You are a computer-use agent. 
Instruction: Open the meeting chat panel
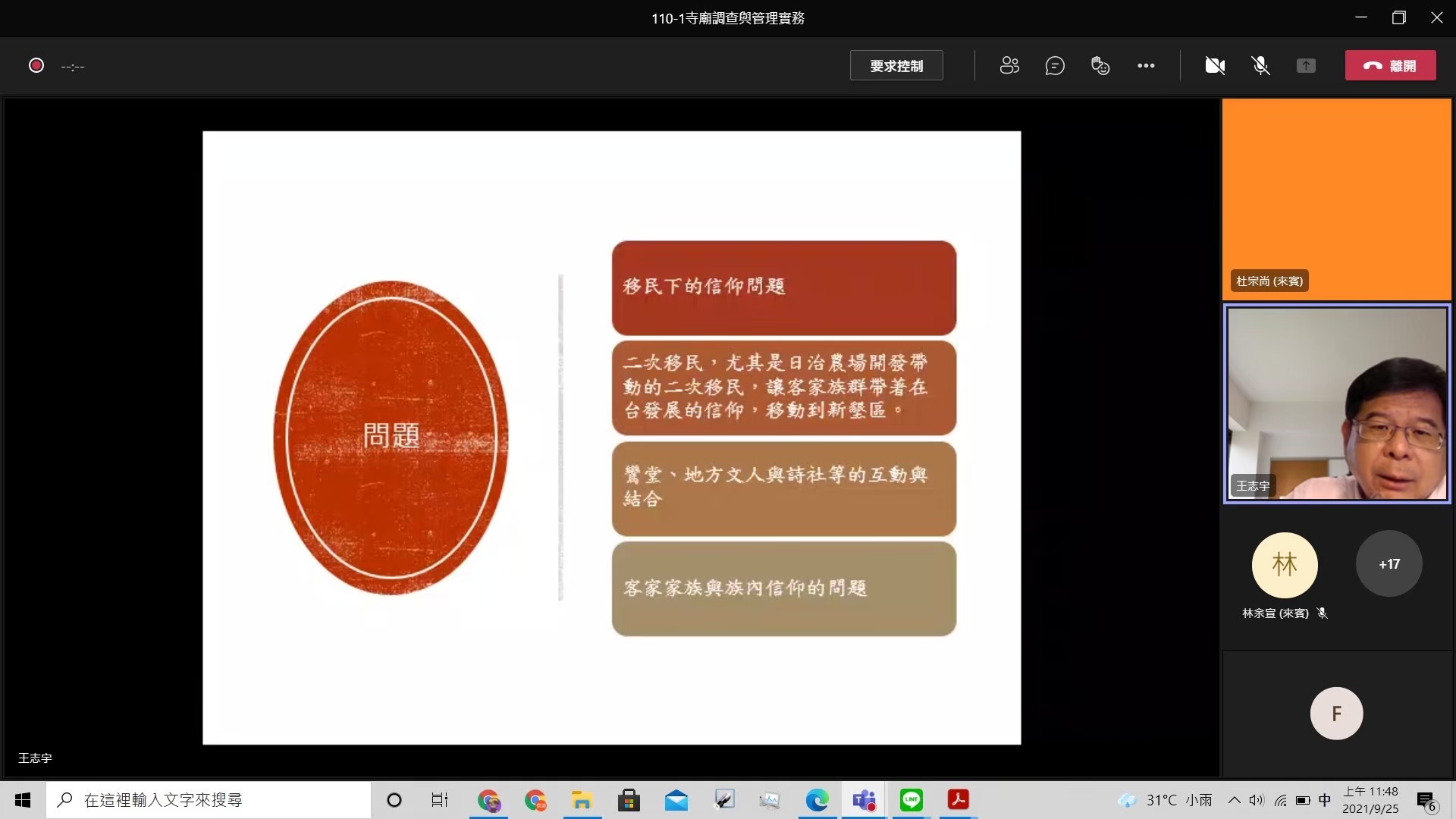tap(1055, 66)
